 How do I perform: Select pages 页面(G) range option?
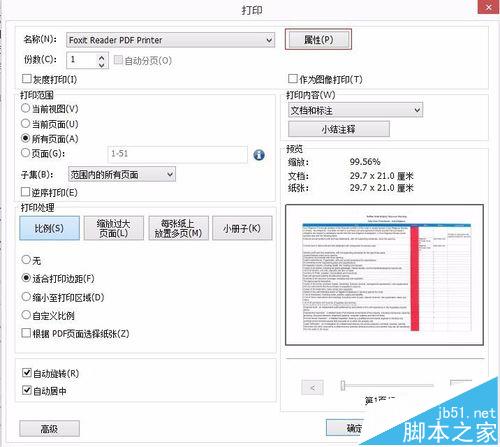pyautogui.click(x=26, y=153)
